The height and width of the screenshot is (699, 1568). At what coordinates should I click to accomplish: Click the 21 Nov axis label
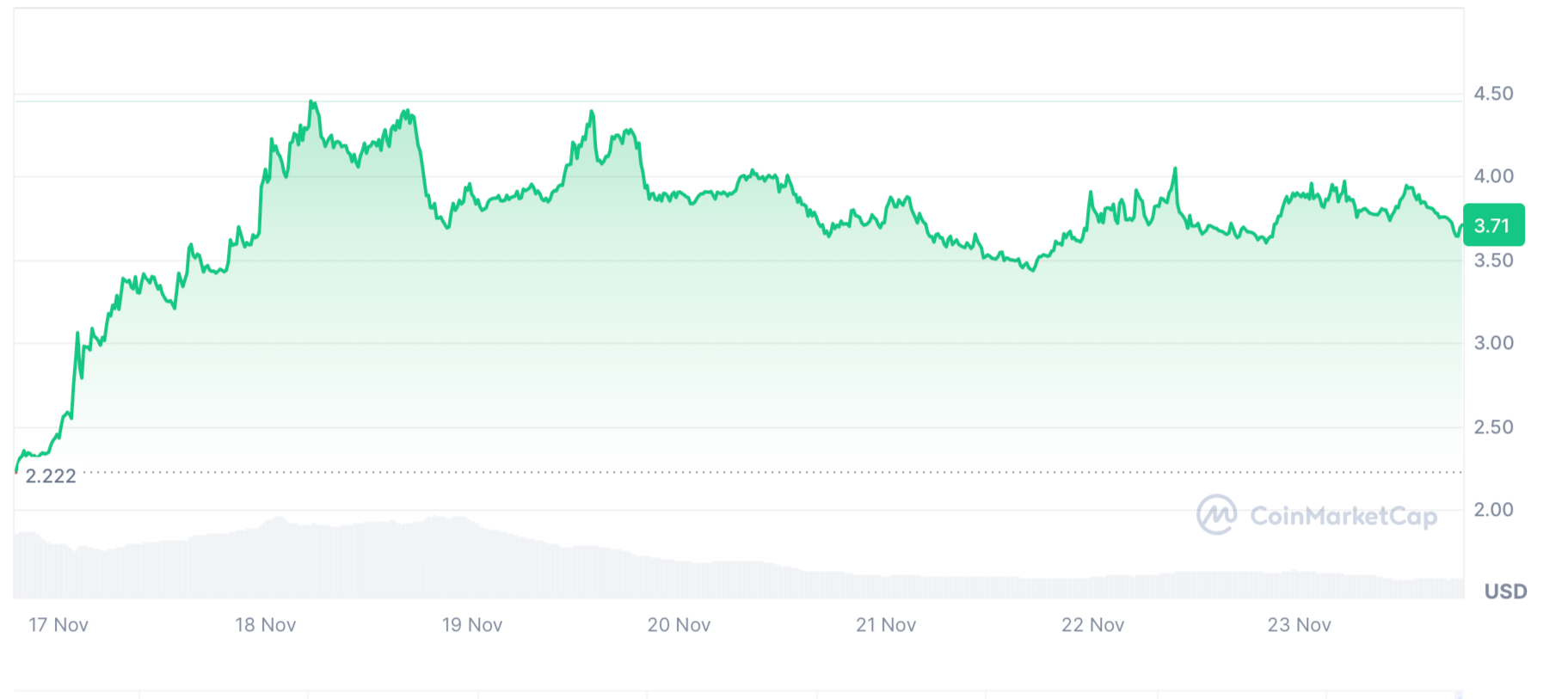pyautogui.click(x=886, y=625)
